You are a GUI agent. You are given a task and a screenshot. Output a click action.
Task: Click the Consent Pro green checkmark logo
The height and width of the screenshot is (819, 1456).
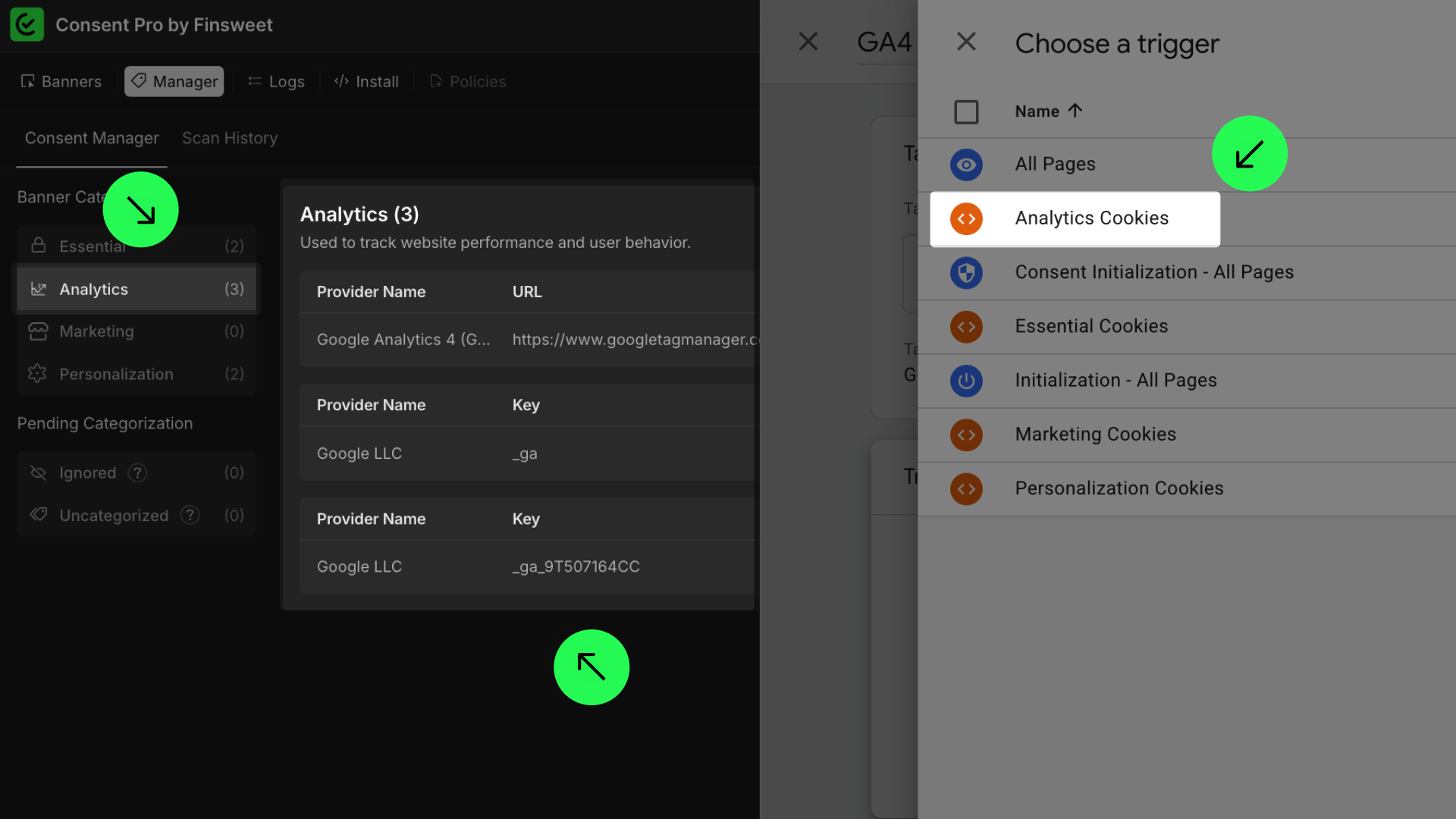pyautogui.click(x=27, y=24)
